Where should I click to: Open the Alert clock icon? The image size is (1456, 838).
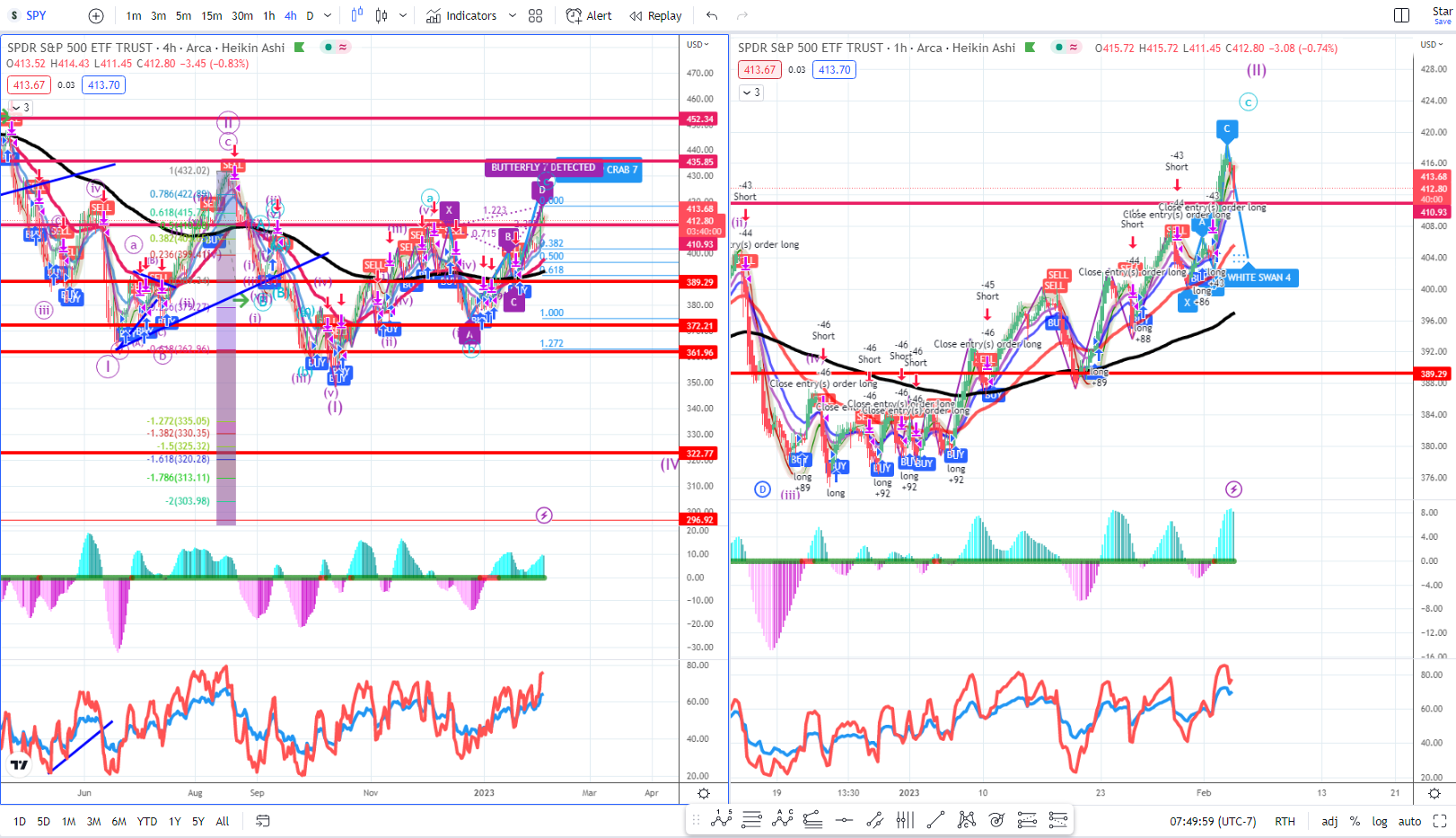coord(575,15)
